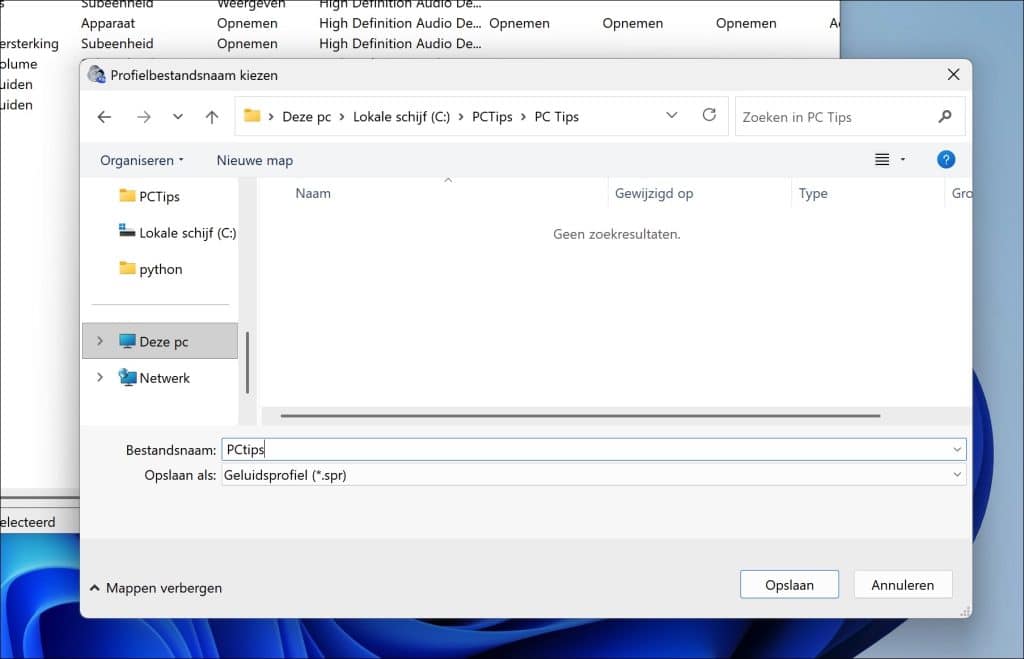
Task: Sort files by the Naam column
Action: 313,193
